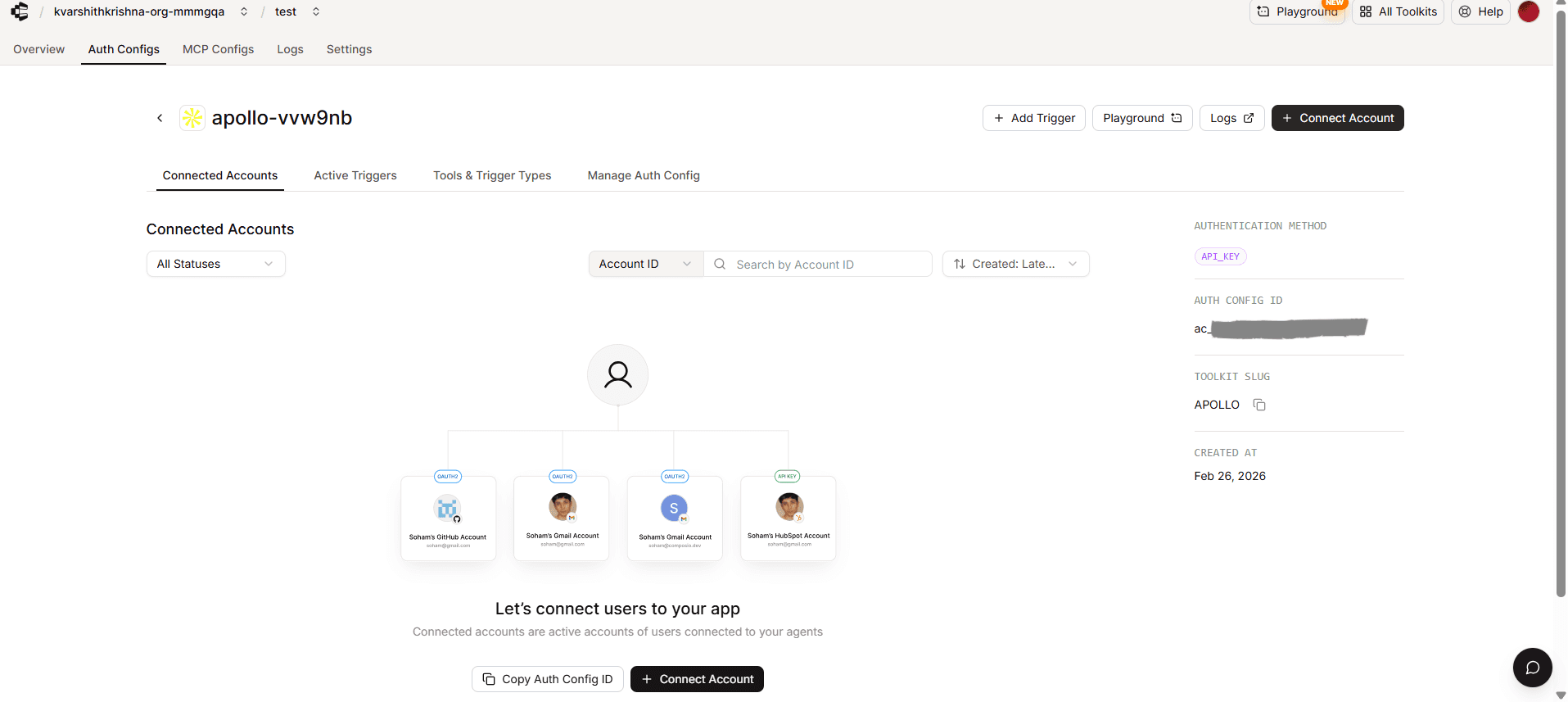Click the Feb 26, 2026 date
The width and height of the screenshot is (1568, 702).
coord(1230,476)
